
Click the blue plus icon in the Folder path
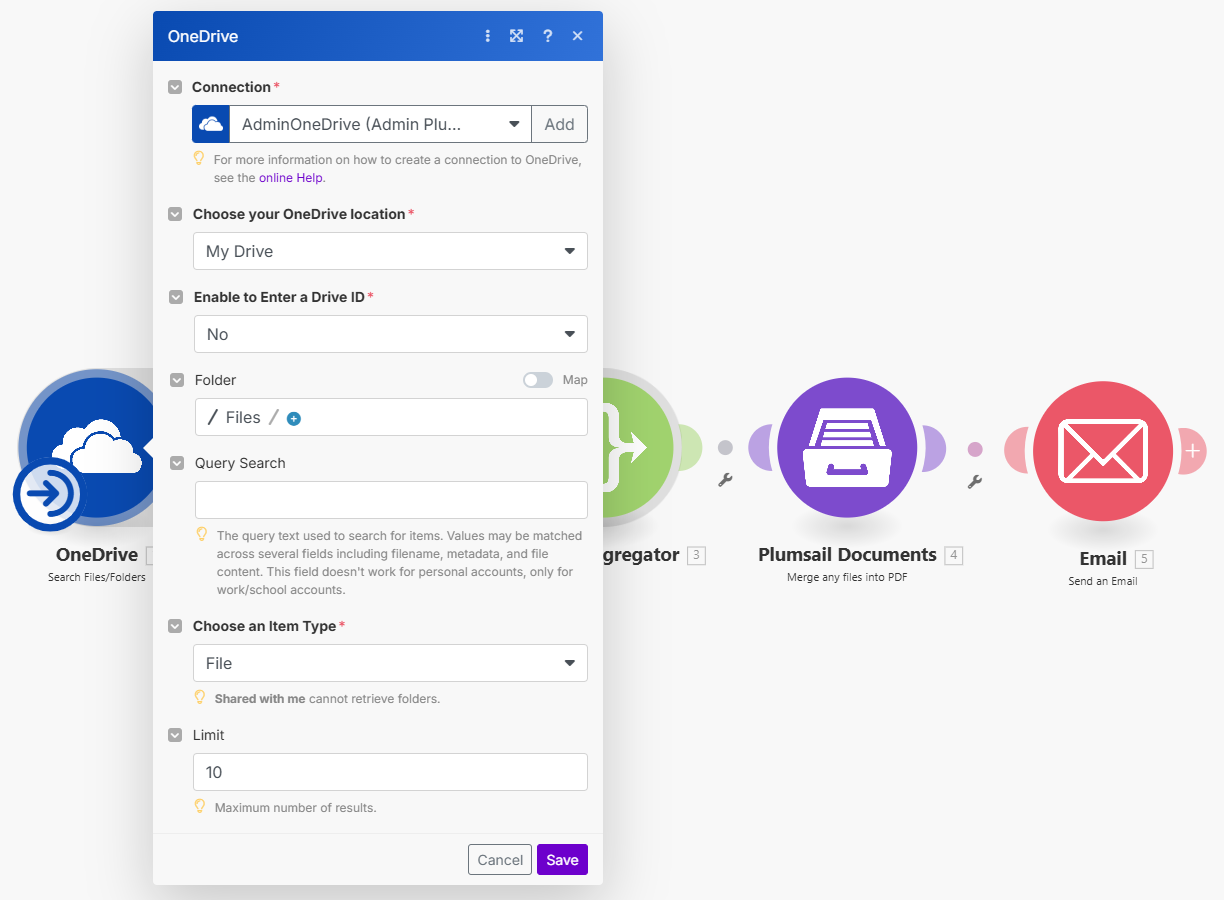click(294, 419)
